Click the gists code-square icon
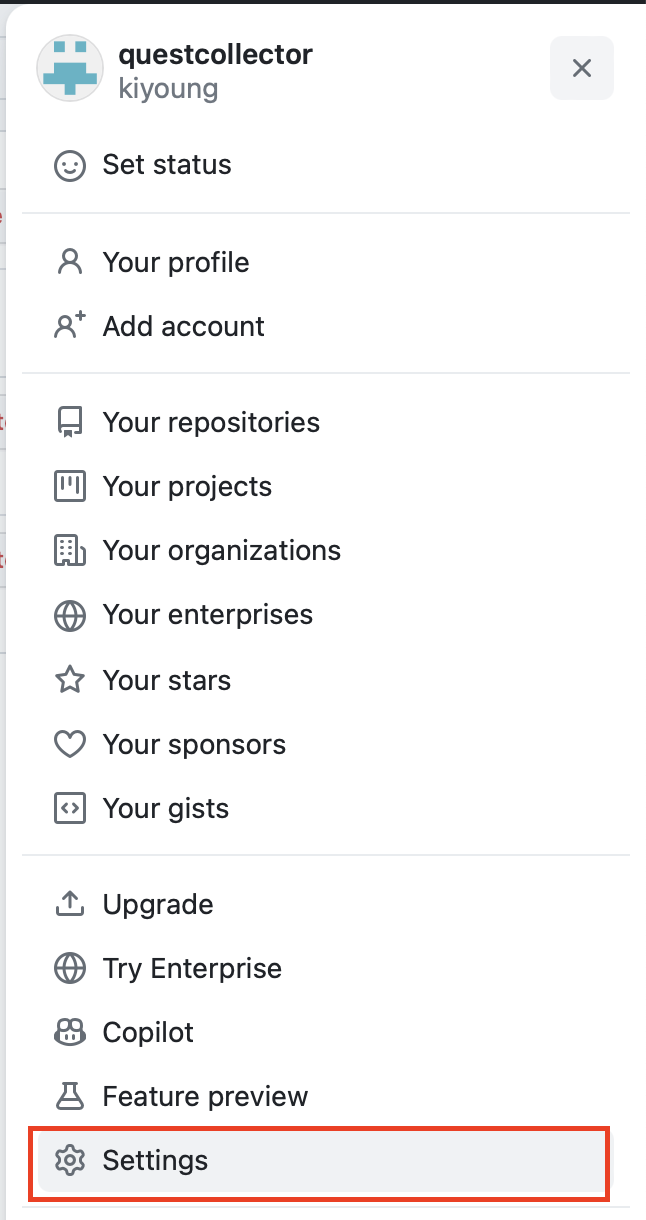The image size is (646, 1220). (70, 809)
